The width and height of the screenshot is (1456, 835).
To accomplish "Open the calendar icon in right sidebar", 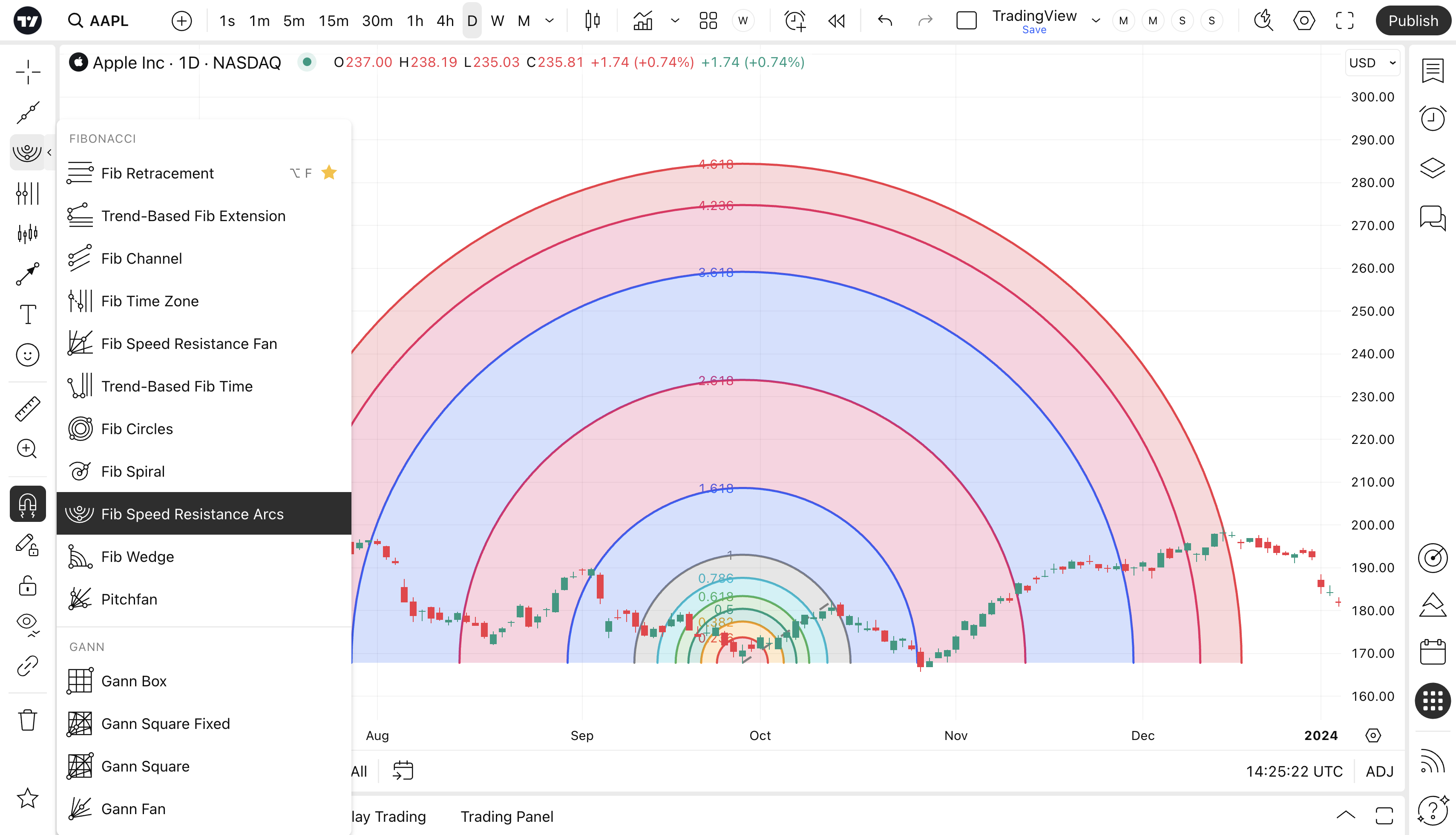I will click(1432, 652).
